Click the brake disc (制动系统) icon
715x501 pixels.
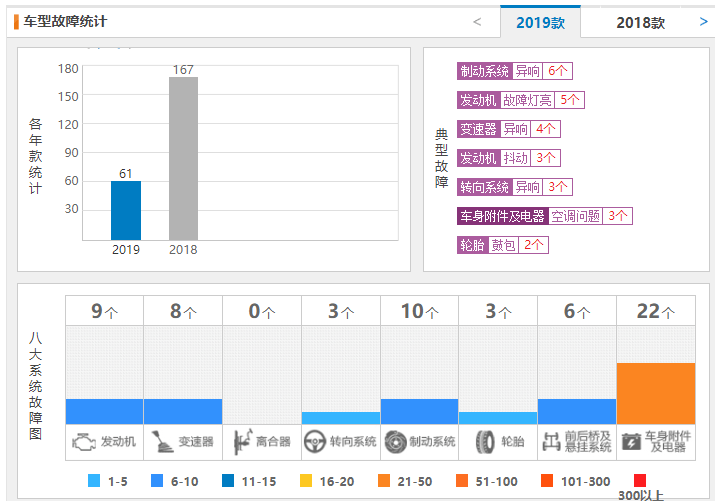(395, 442)
